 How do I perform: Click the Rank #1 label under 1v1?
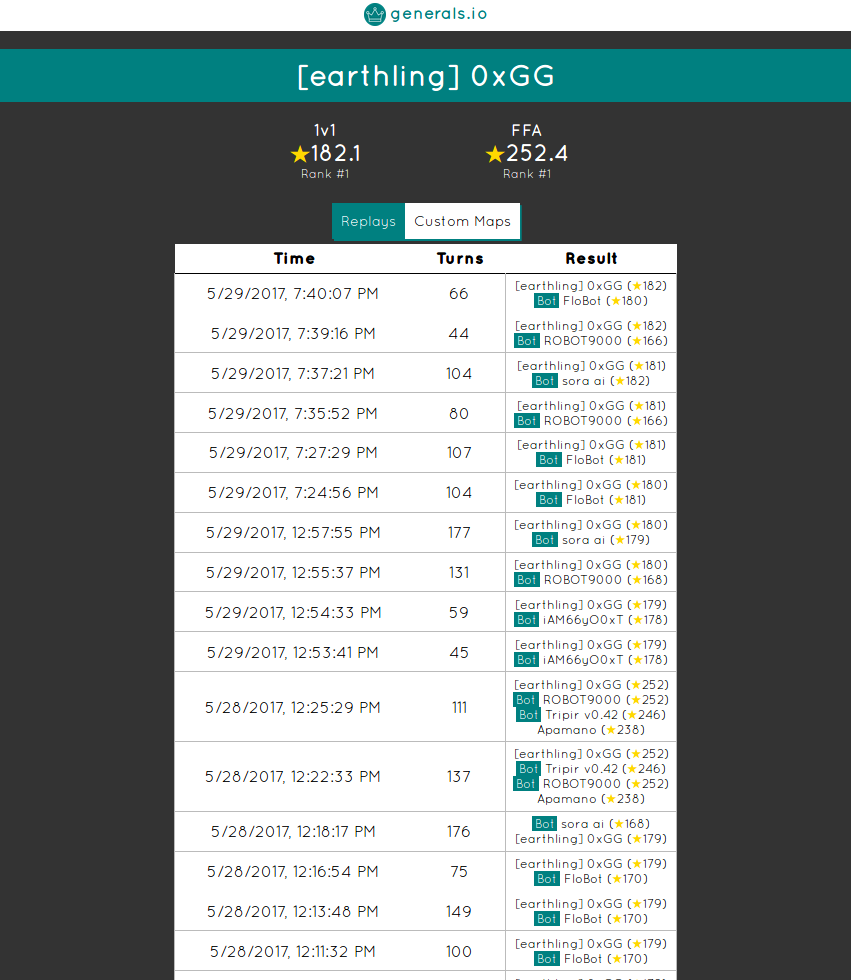point(325,174)
